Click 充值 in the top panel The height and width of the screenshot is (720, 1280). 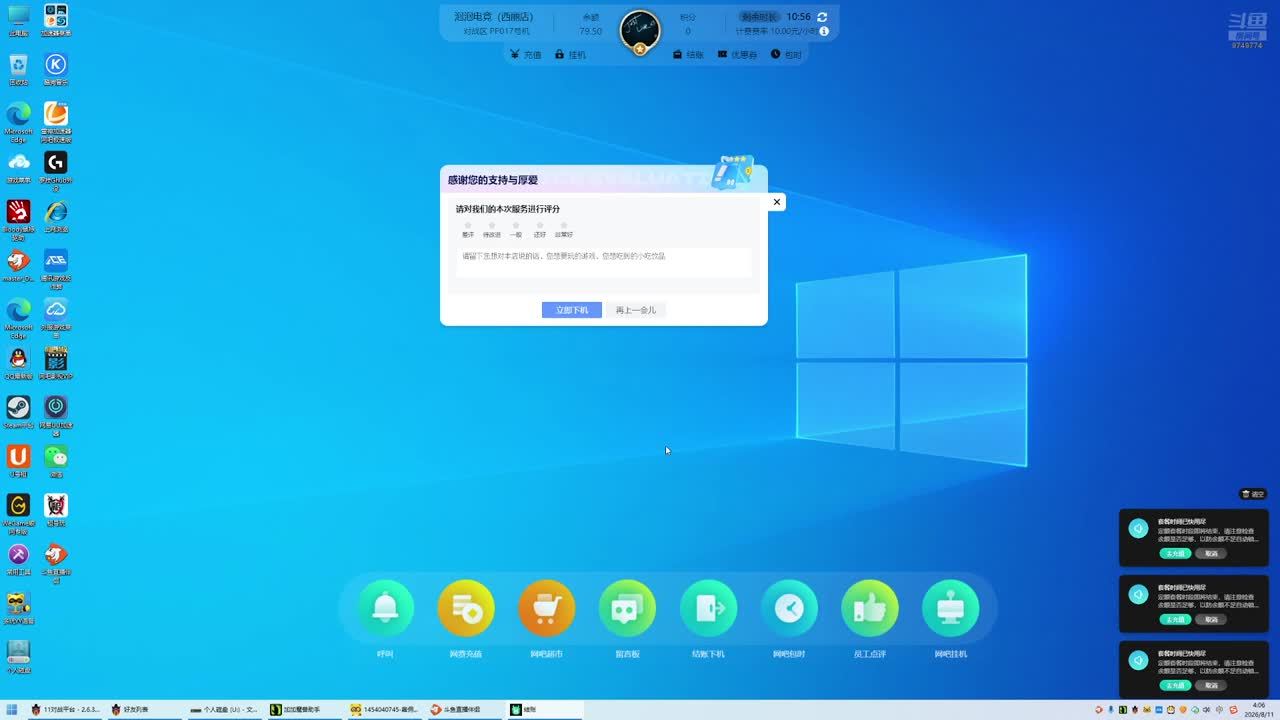pyautogui.click(x=526, y=55)
